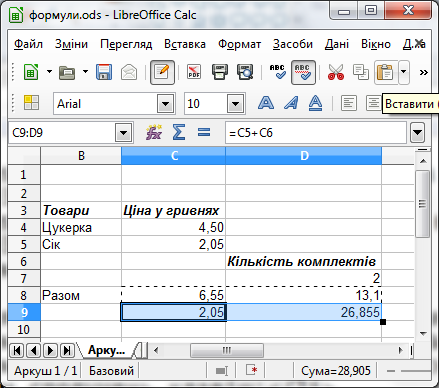Click the Sum sigma icon
This screenshot has height=388, width=439.
tap(179, 132)
